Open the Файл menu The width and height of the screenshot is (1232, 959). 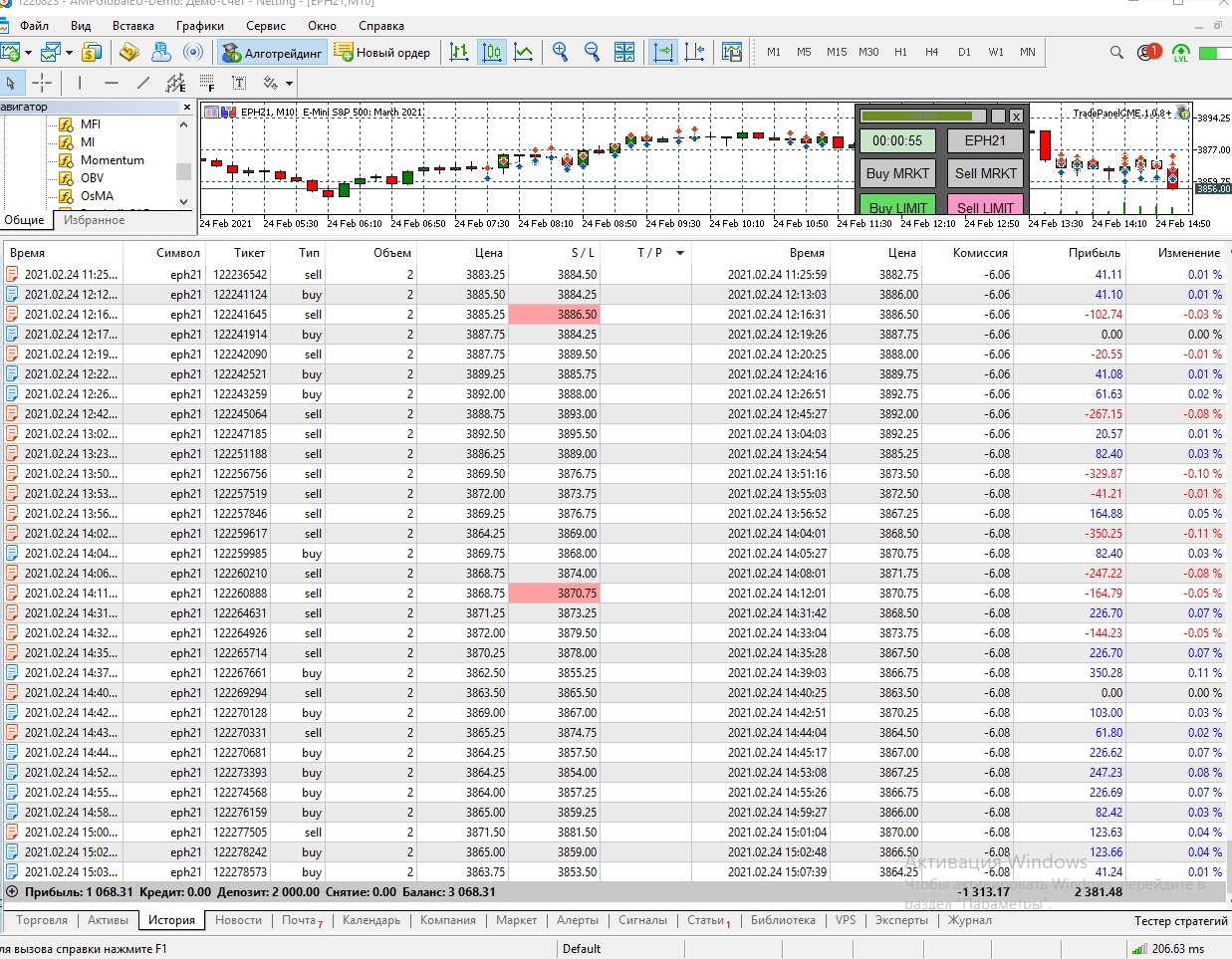[x=34, y=26]
